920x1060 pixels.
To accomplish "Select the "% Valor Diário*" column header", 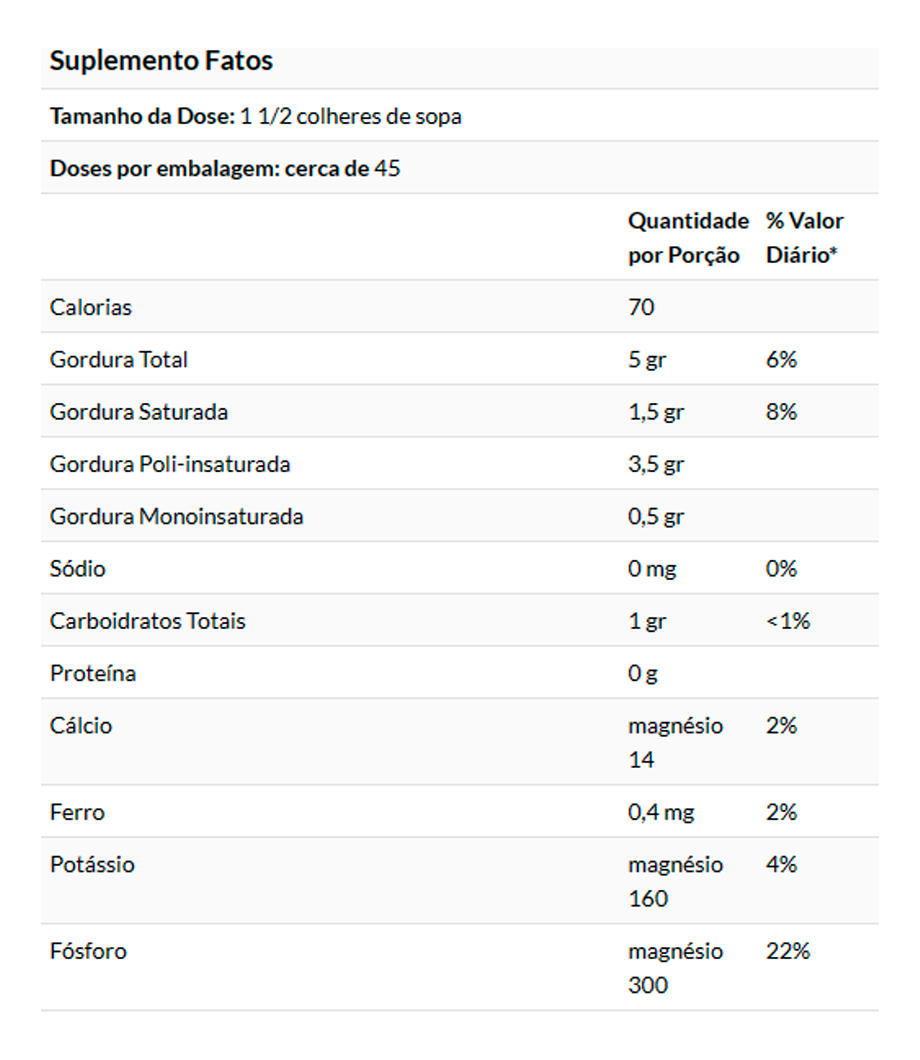I will (804, 238).
